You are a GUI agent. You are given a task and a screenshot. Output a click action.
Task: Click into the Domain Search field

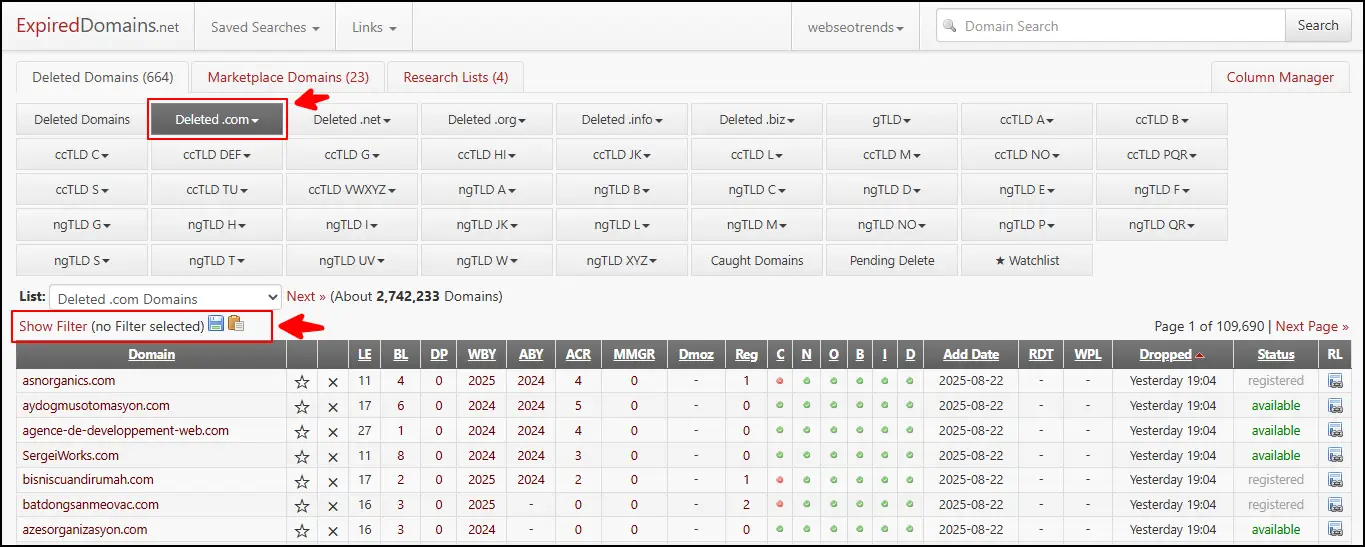pos(1110,26)
